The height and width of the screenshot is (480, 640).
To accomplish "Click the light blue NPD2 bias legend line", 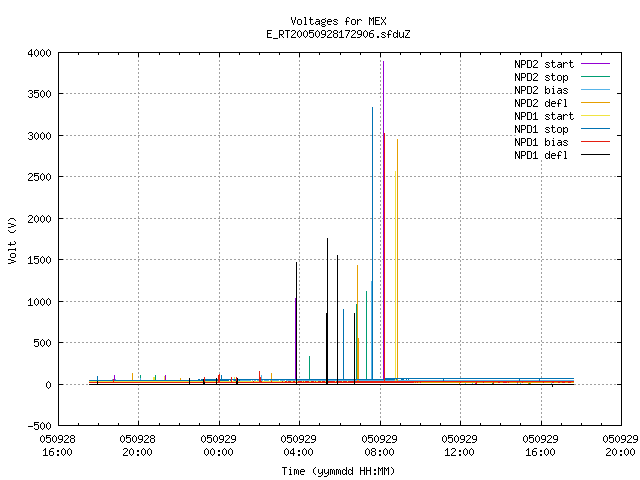I will (596, 89).
